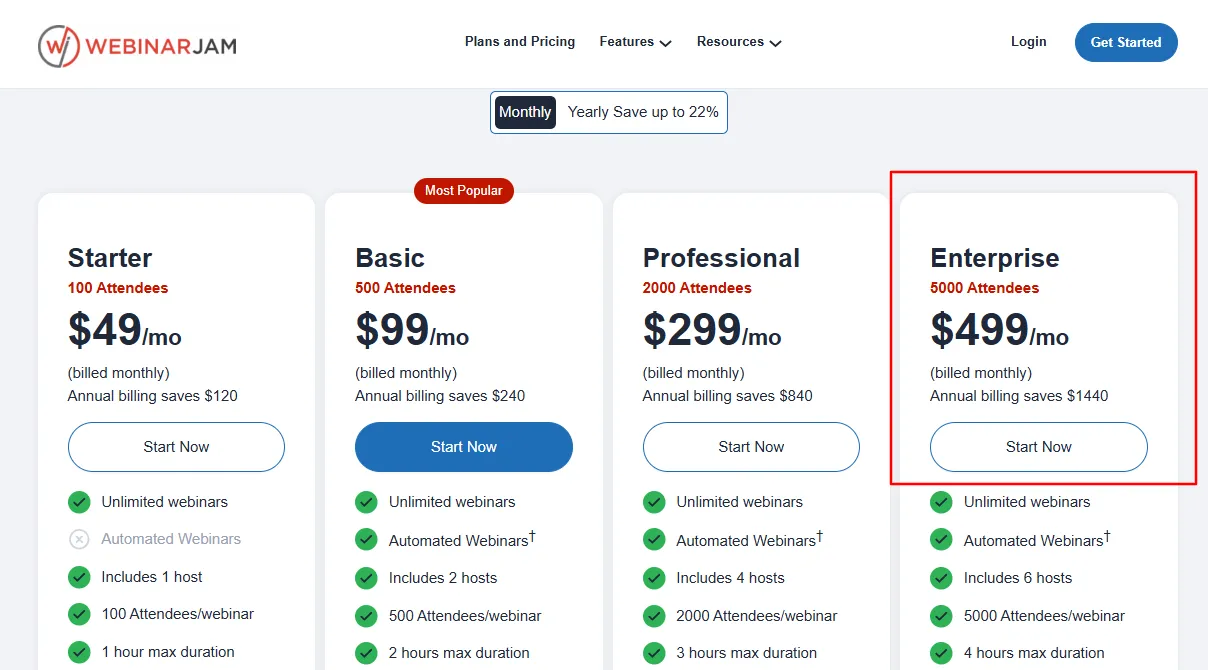Viewport: 1208px width, 670px height.
Task: Start Now on the Basic plan
Action: click(464, 447)
